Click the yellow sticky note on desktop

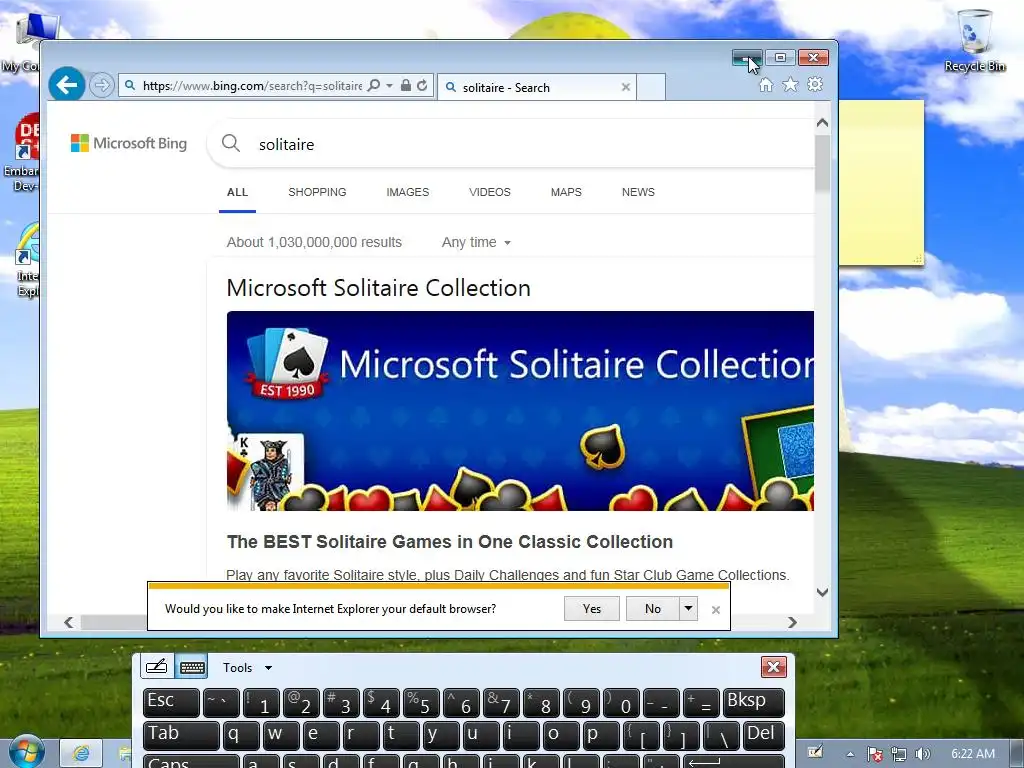tap(881, 183)
